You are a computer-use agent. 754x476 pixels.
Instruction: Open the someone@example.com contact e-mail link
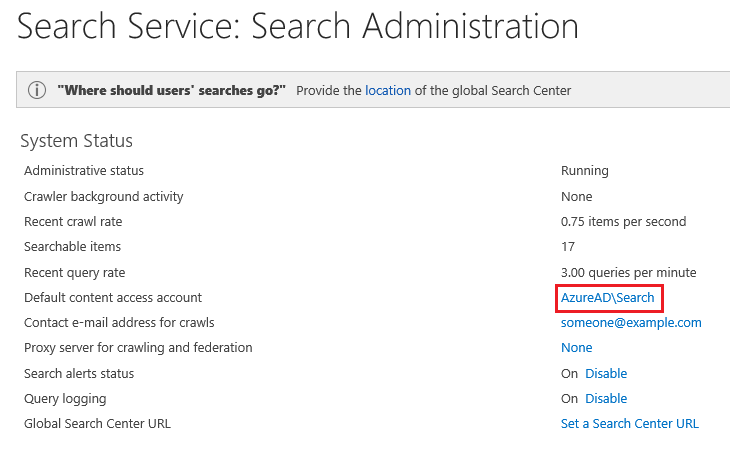click(x=631, y=323)
